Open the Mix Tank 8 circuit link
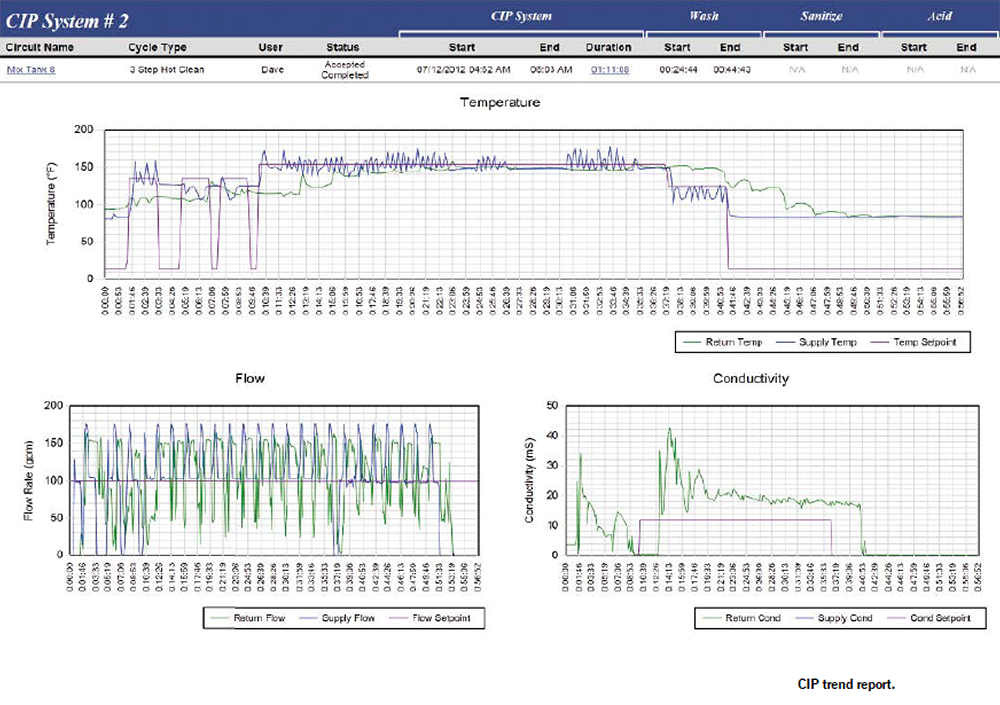Viewport: 1000px width, 705px height. click(31, 70)
